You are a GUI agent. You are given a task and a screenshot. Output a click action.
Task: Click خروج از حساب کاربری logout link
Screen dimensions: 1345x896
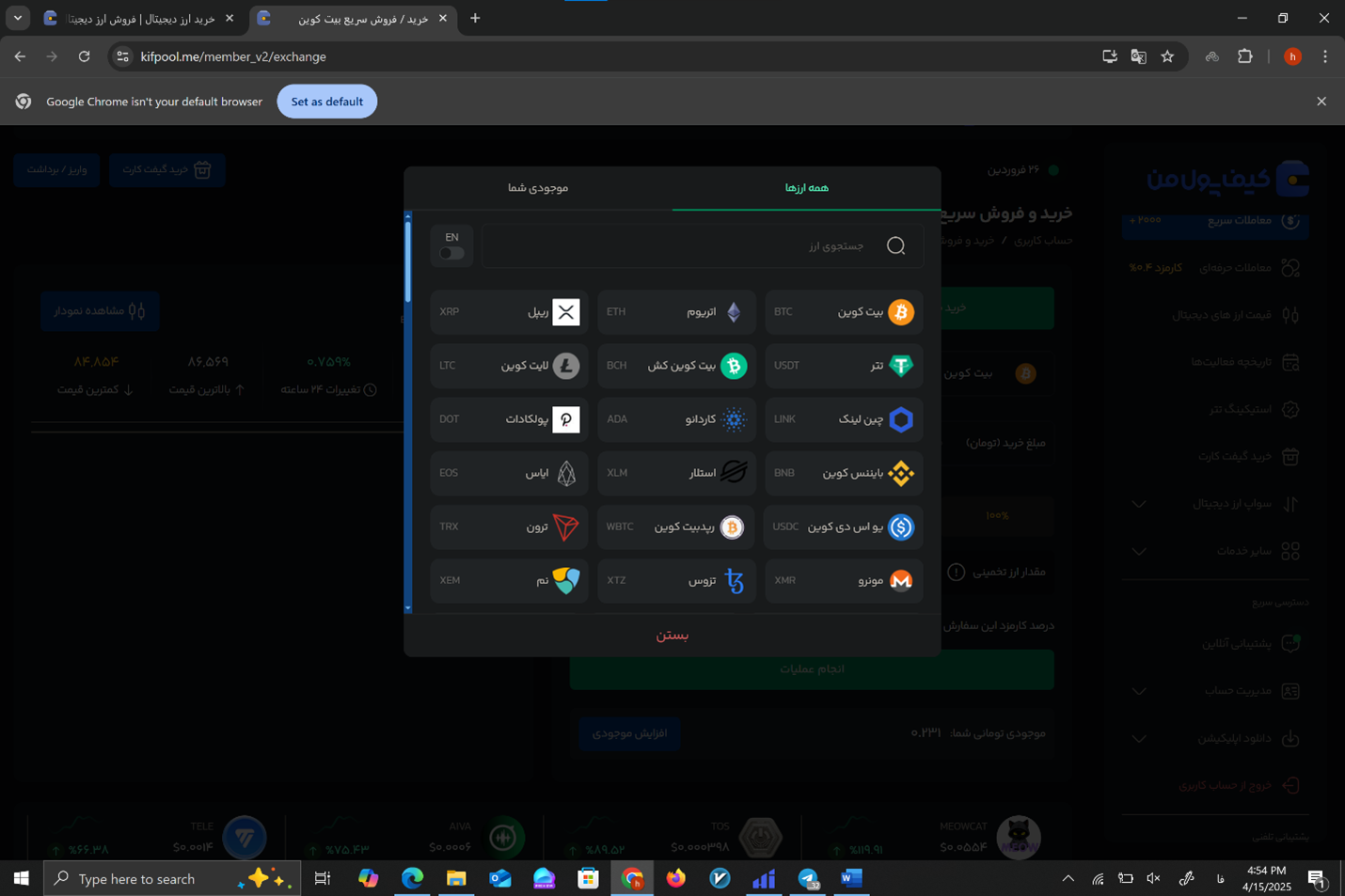point(1240,785)
